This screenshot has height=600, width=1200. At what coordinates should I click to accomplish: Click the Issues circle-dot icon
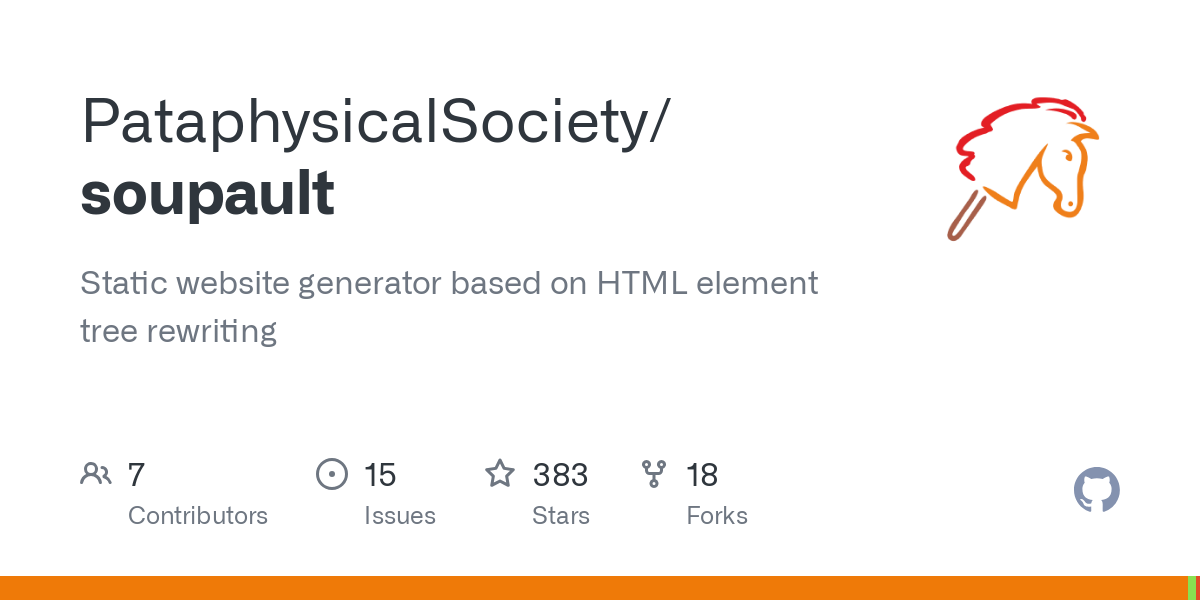click(332, 474)
